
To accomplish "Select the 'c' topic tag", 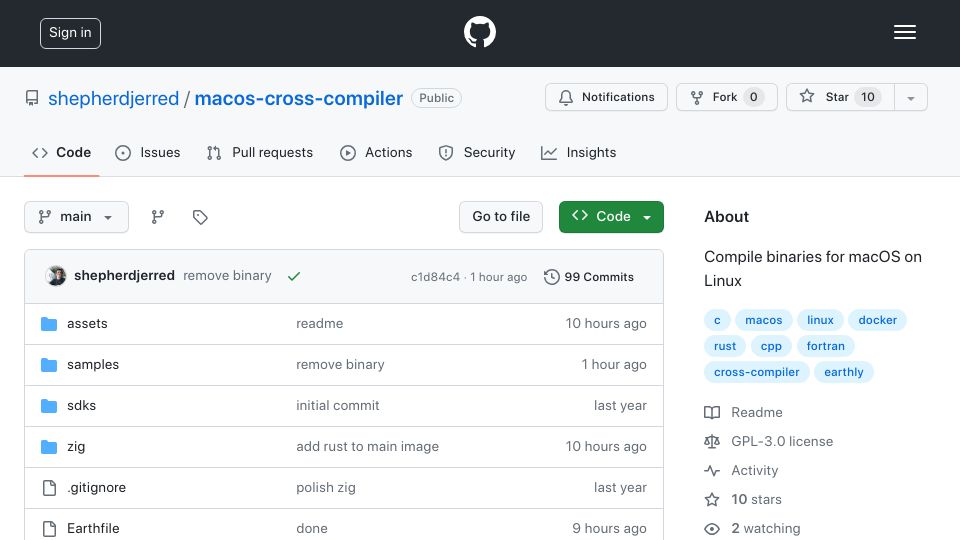I will pyautogui.click(x=717, y=320).
